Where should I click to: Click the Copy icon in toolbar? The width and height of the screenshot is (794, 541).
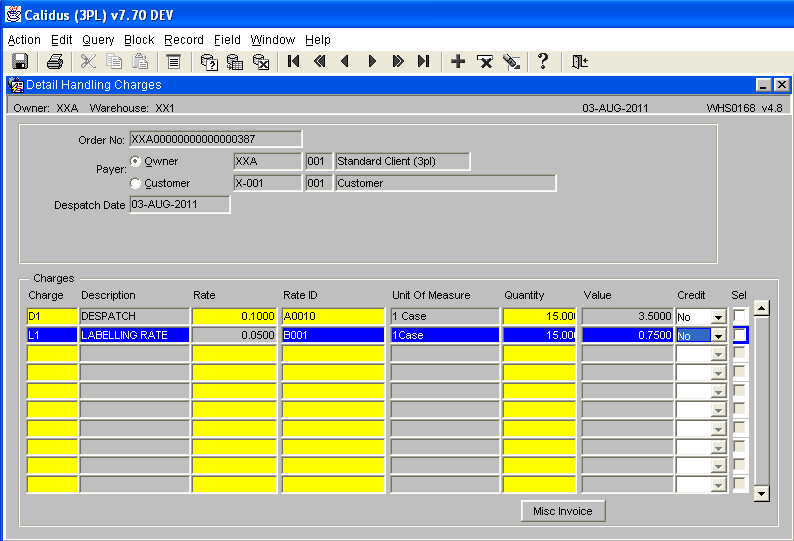114,62
